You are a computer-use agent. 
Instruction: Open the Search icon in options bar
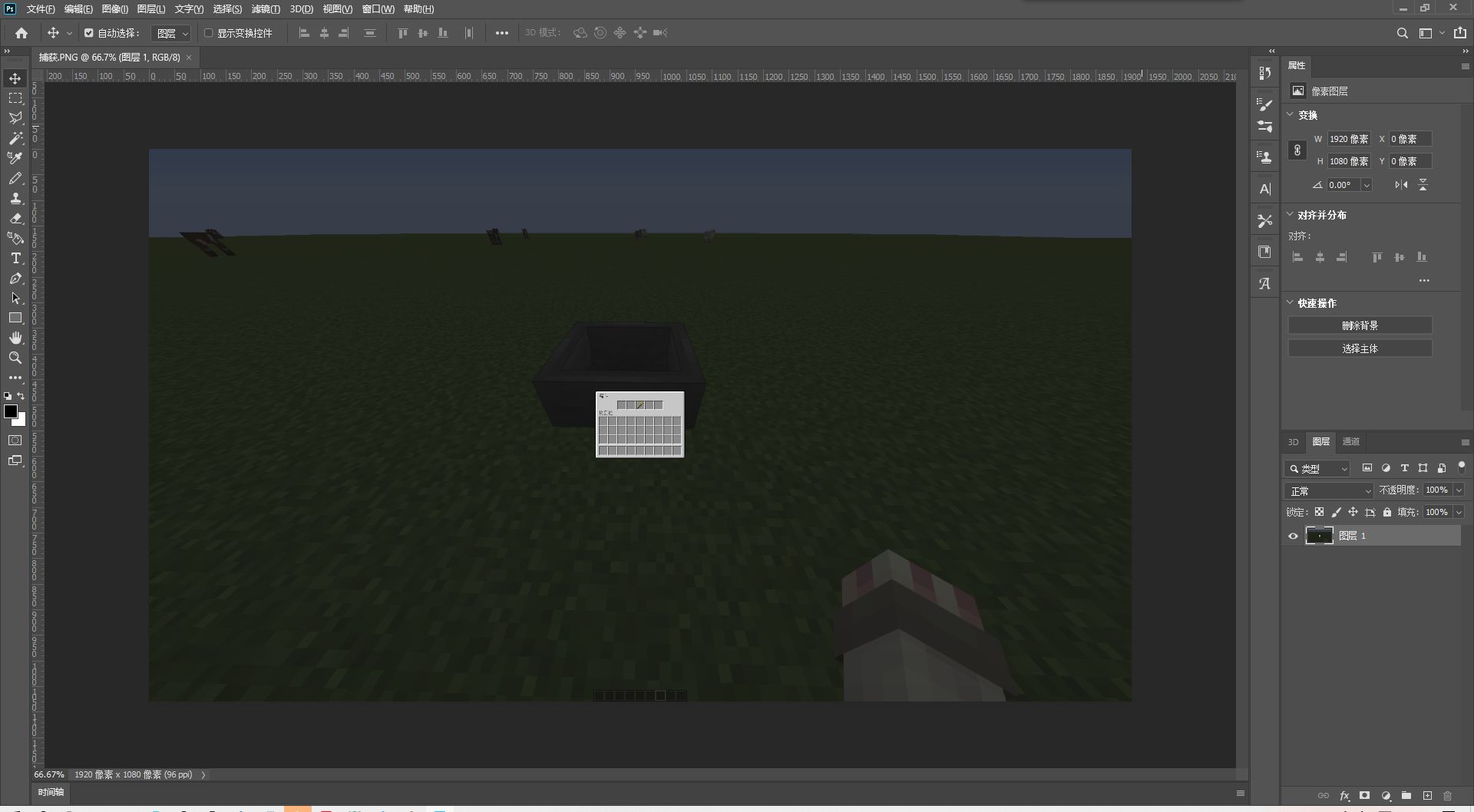click(x=1402, y=33)
